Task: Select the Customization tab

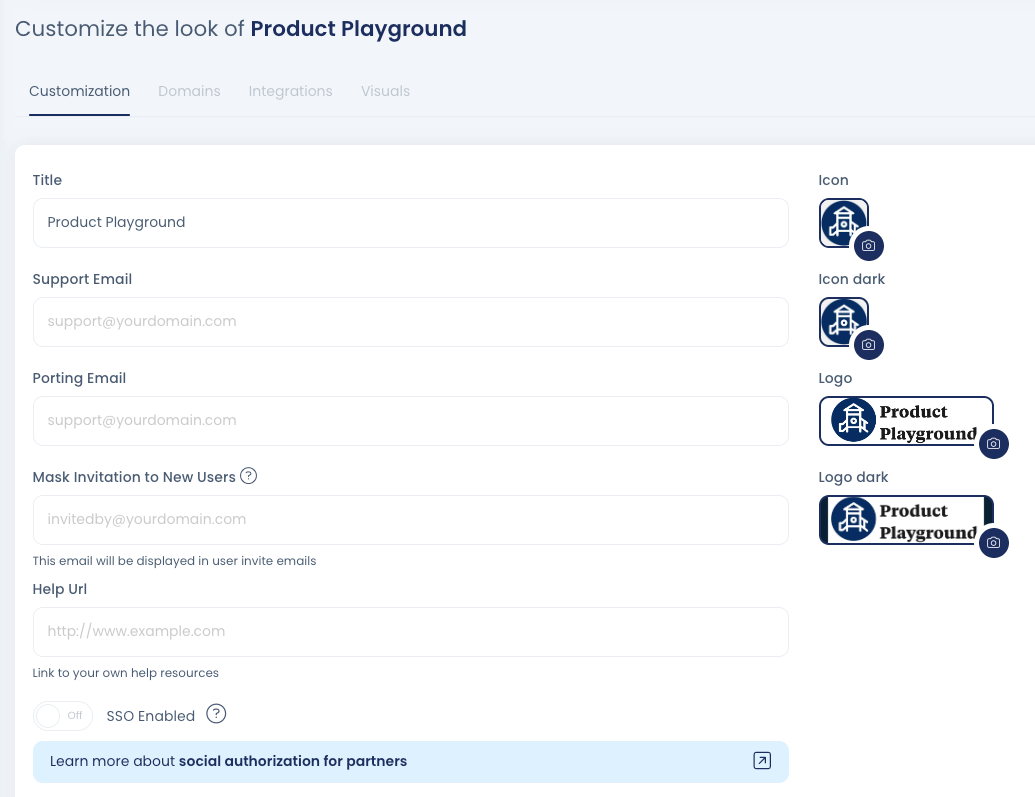Action: click(79, 91)
